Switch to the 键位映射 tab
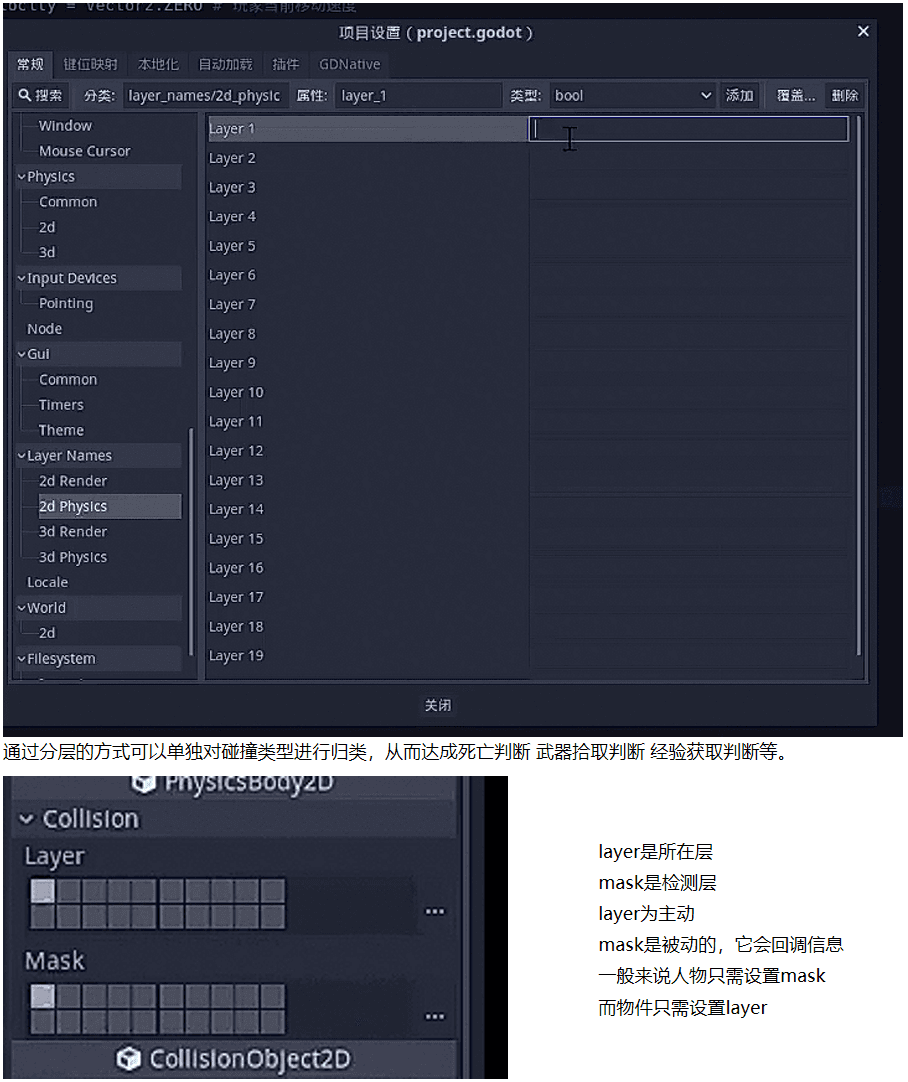Viewport: 908px width, 1082px height. [90, 64]
